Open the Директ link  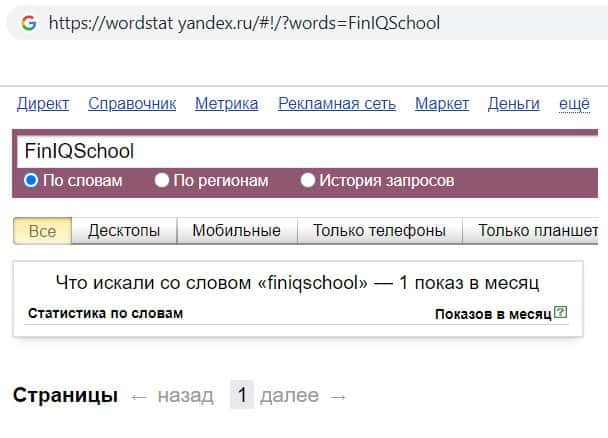[x=43, y=104]
